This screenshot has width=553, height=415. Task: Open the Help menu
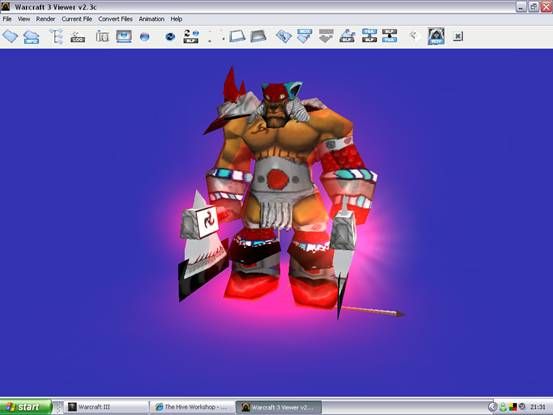176,19
